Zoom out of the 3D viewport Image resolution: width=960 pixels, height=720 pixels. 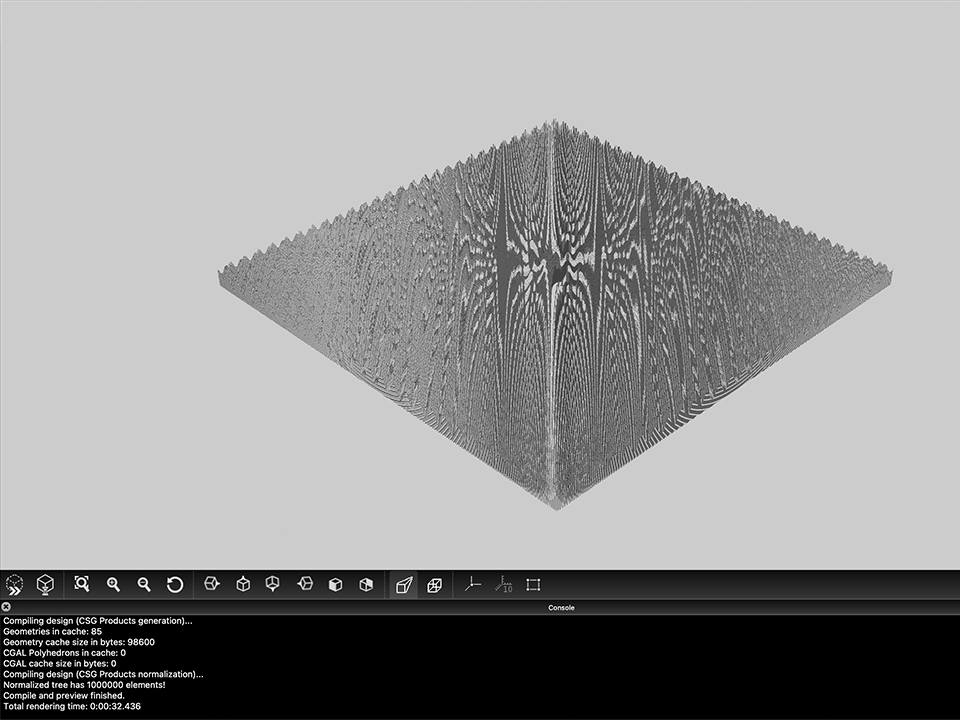144,583
